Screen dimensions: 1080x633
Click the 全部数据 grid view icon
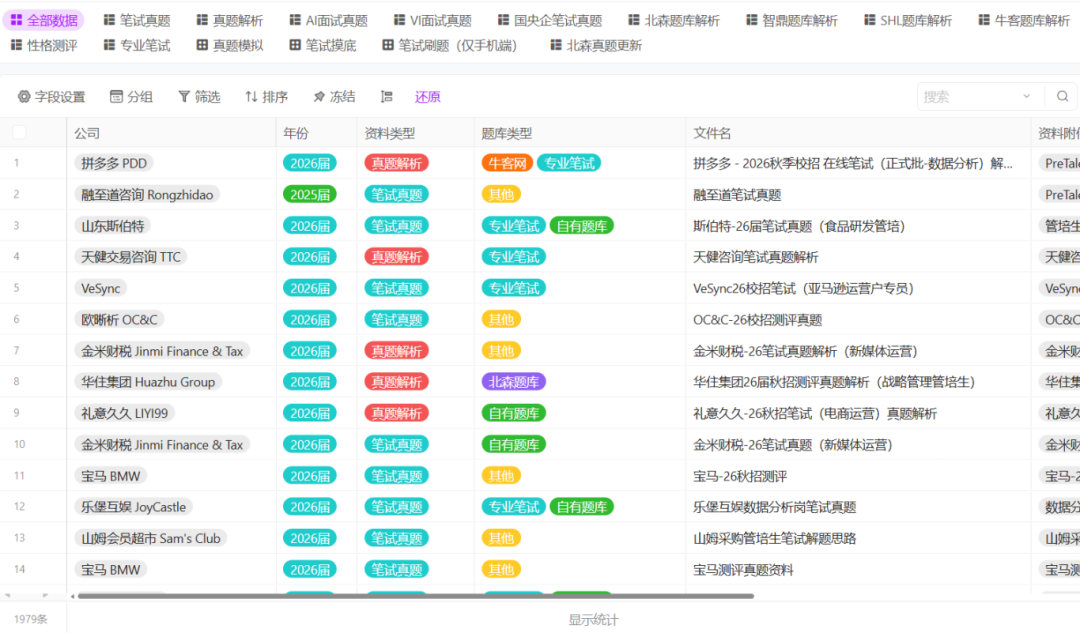click(16, 20)
